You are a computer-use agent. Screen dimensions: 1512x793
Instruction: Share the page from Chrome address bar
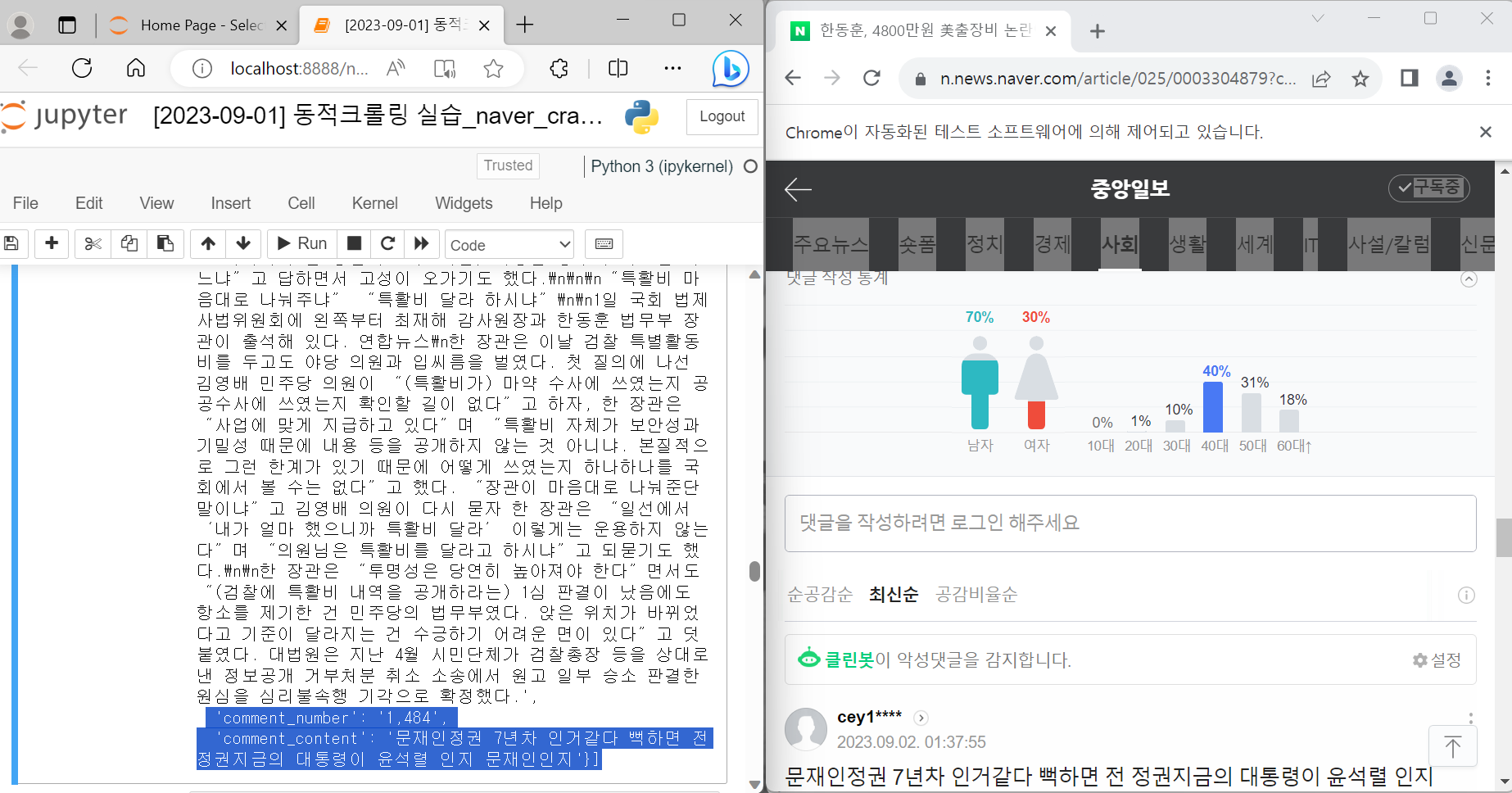pyautogui.click(x=1321, y=79)
